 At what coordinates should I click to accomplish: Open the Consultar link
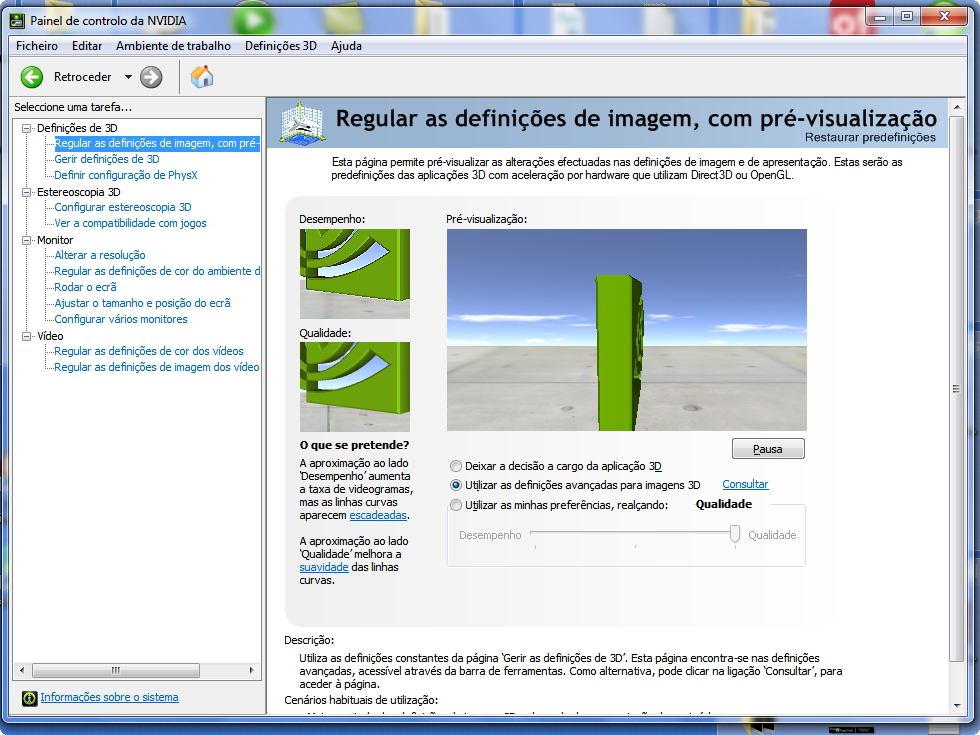[745, 484]
